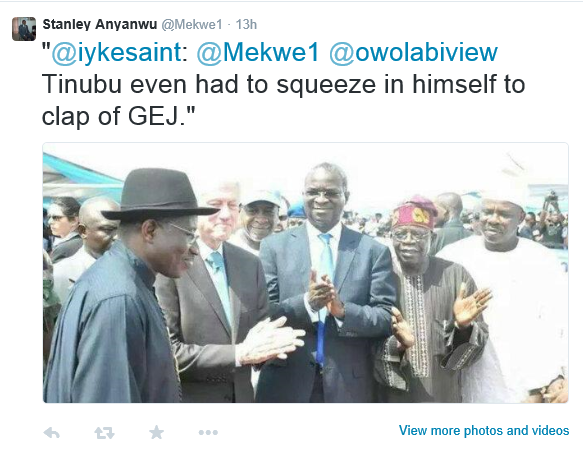Open the tweet permalink via 13h timestamp
This screenshot has width=583, height=452.
pyautogui.click(x=246, y=25)
